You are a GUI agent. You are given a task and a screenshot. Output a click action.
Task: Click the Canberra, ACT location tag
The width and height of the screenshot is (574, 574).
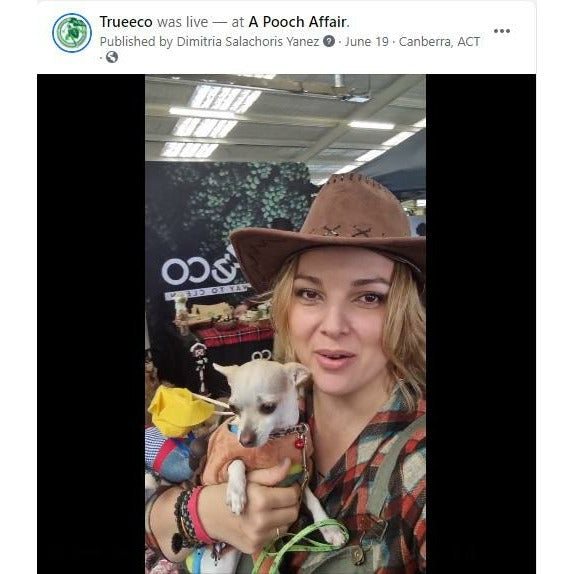439,41
